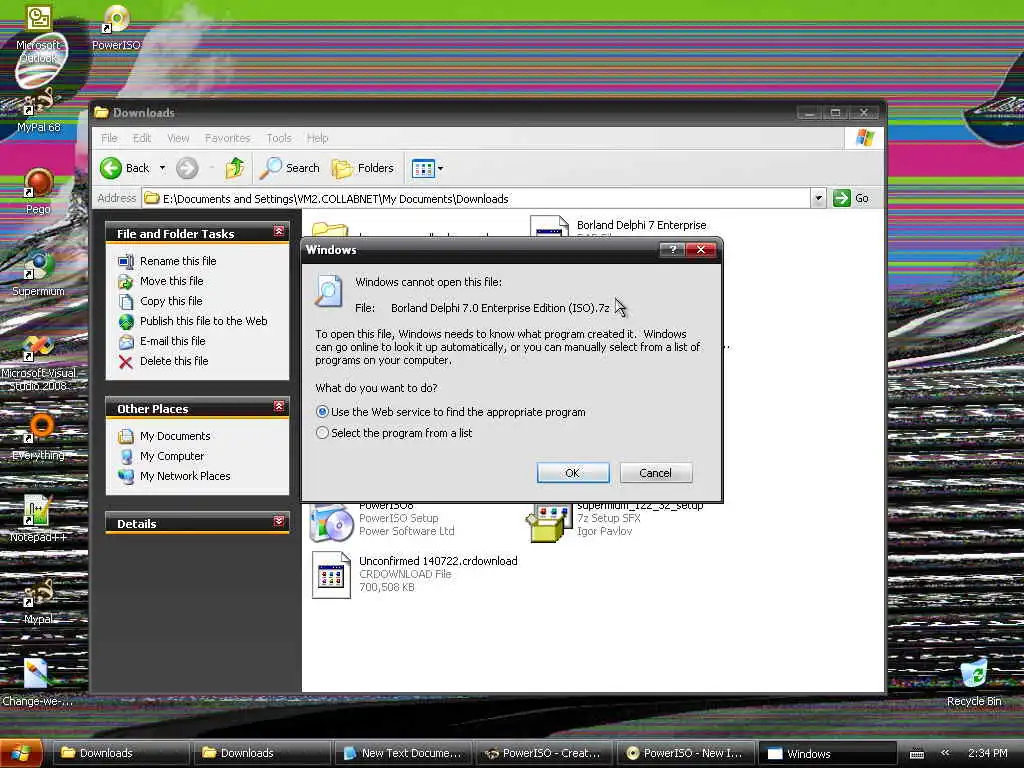The height and width of the screenshot is (768, 1024).
Task: Click the dialog help question mark button
Action: click(x=672, y=249)
